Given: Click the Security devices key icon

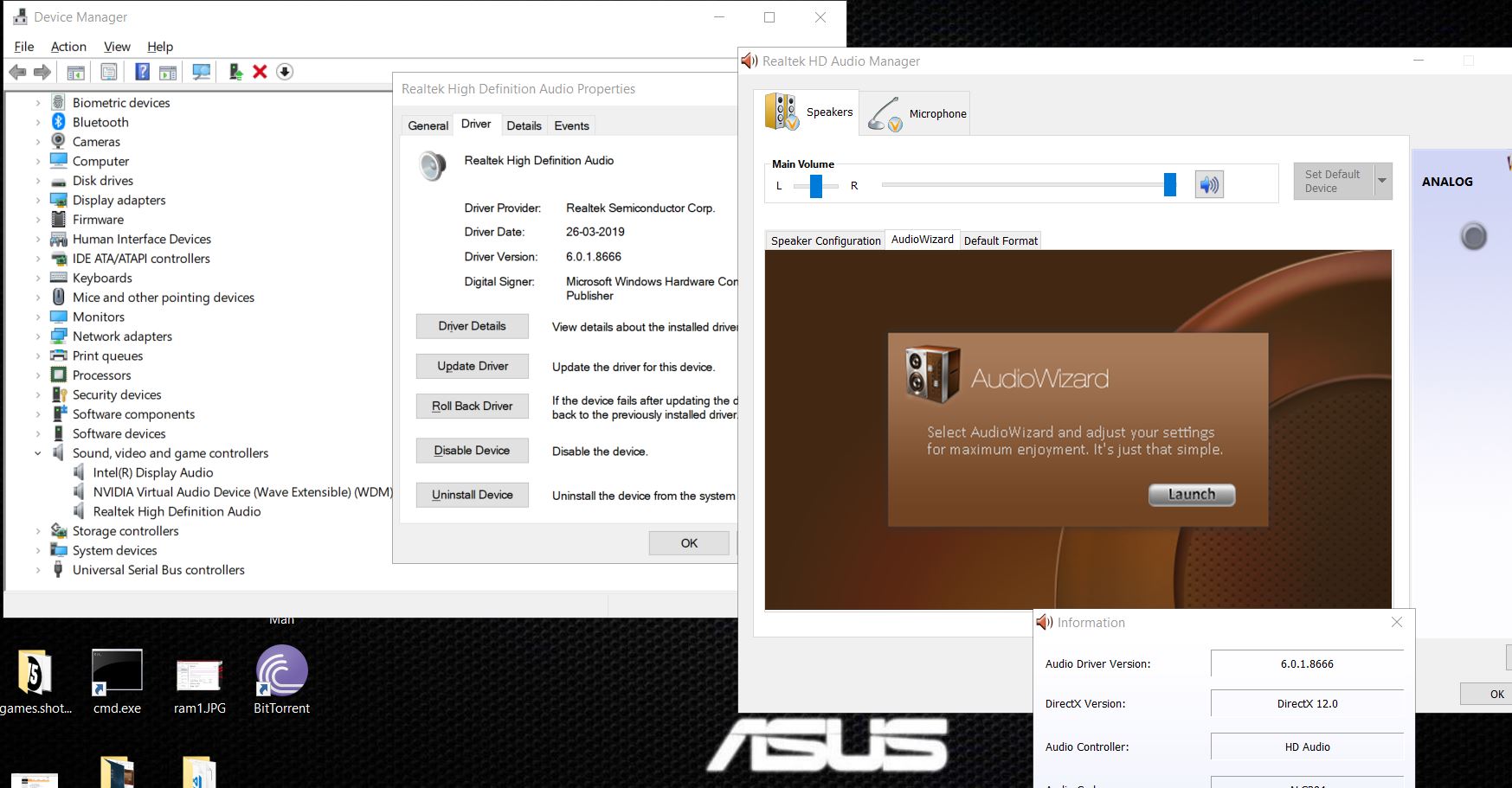Looking at the screenshot, I should click(x=59, y=394).
